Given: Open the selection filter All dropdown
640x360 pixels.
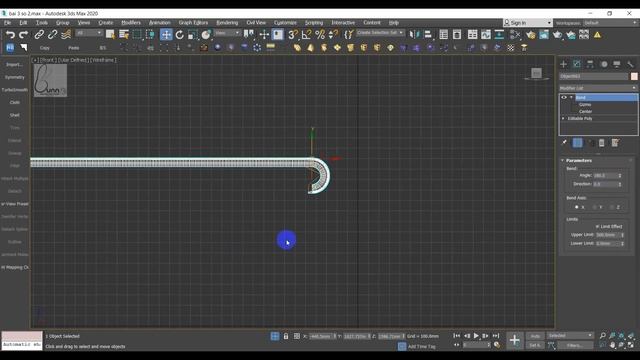Looking at the screenshot, I should point(89,33).
